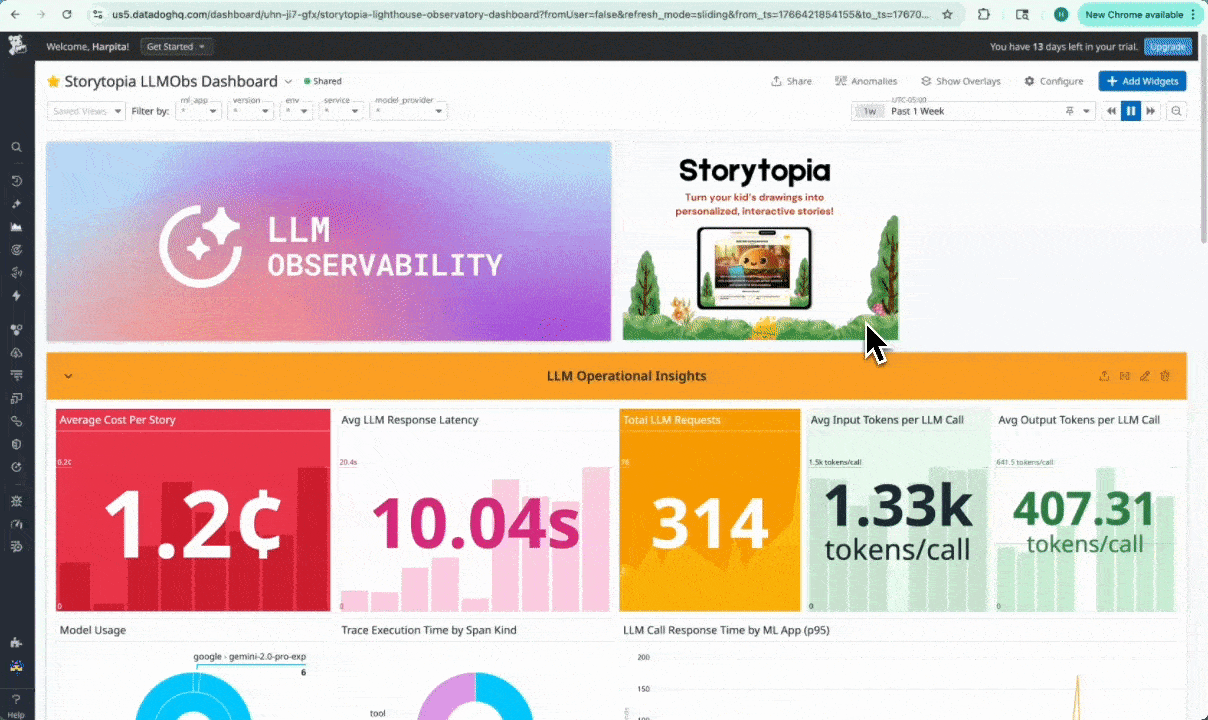The height and width of the screenshot is (720, 1208).
Task: Open the Get Started menu
Action: [175, 46]
